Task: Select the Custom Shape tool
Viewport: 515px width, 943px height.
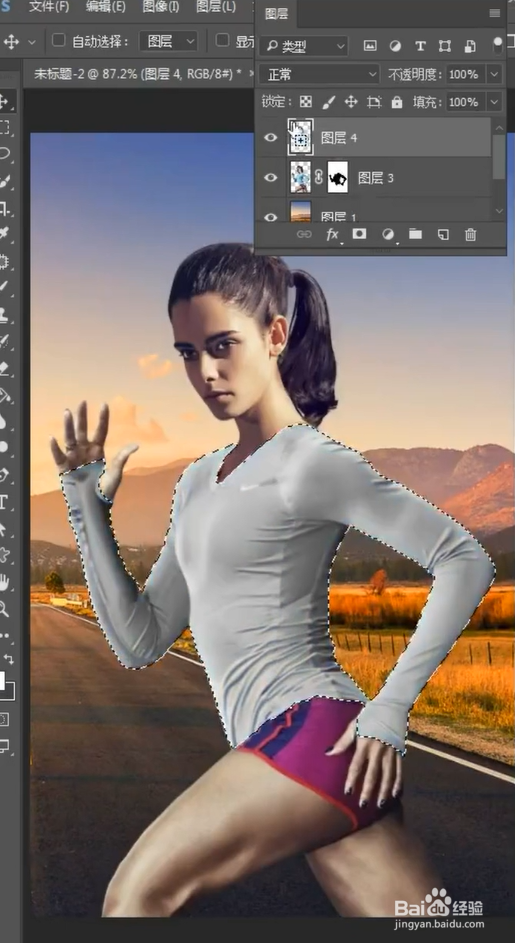Action: [x=4, y=555]
